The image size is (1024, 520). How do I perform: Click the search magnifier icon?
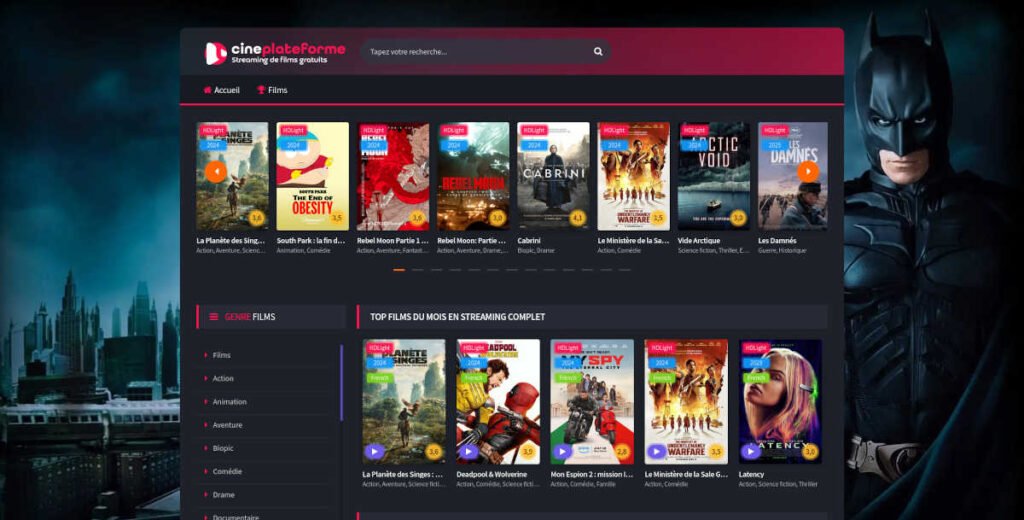598,52
